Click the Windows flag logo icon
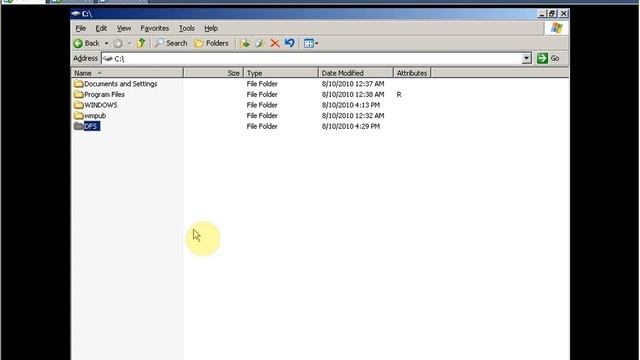 (556, 28)
